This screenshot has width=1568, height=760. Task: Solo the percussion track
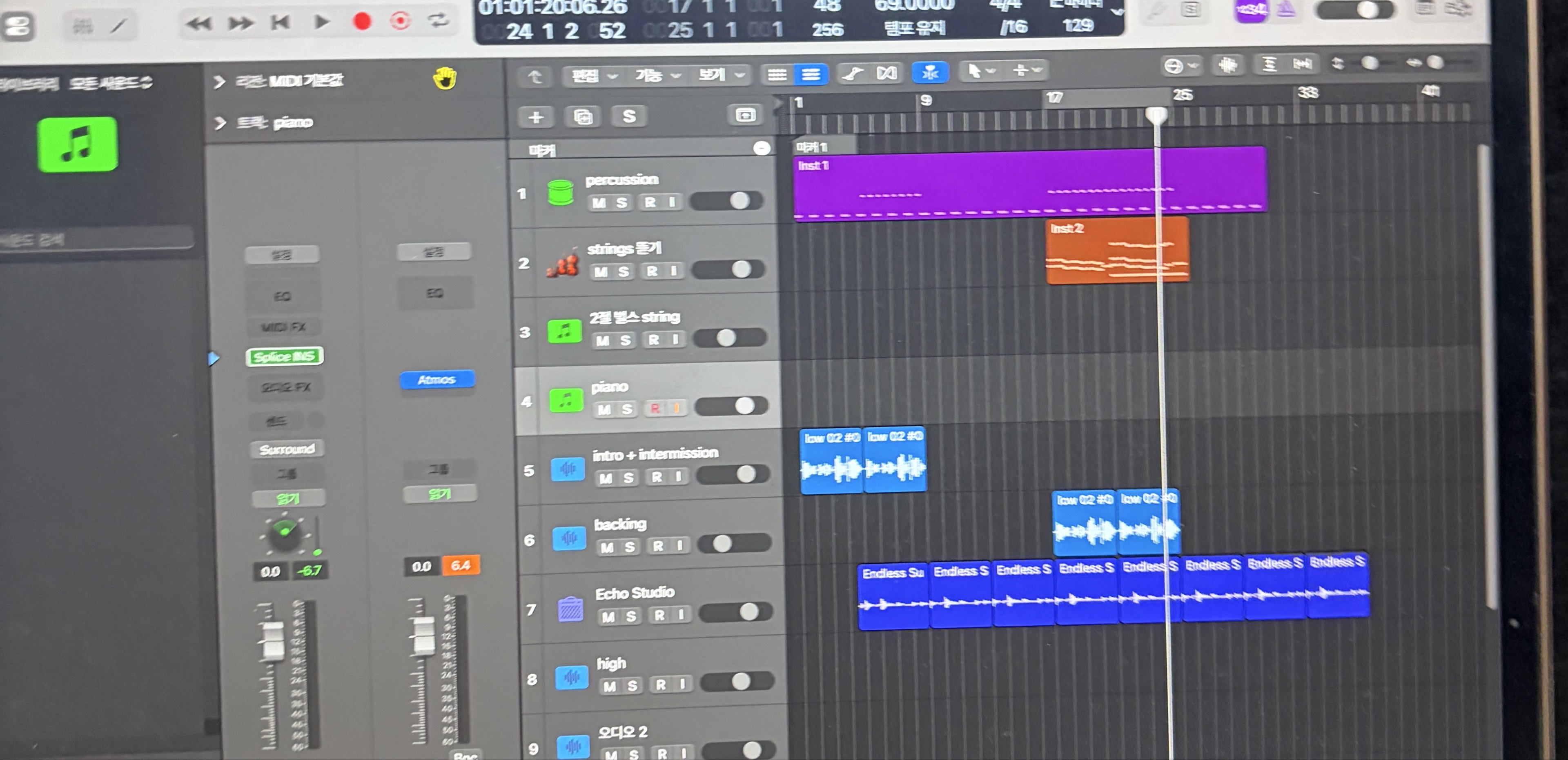coord(621,202)
